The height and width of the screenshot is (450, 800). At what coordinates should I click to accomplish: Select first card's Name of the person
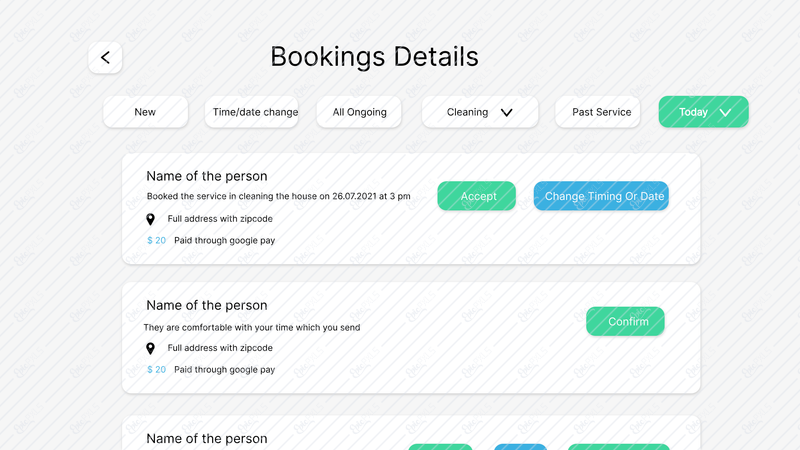(207, 176)
